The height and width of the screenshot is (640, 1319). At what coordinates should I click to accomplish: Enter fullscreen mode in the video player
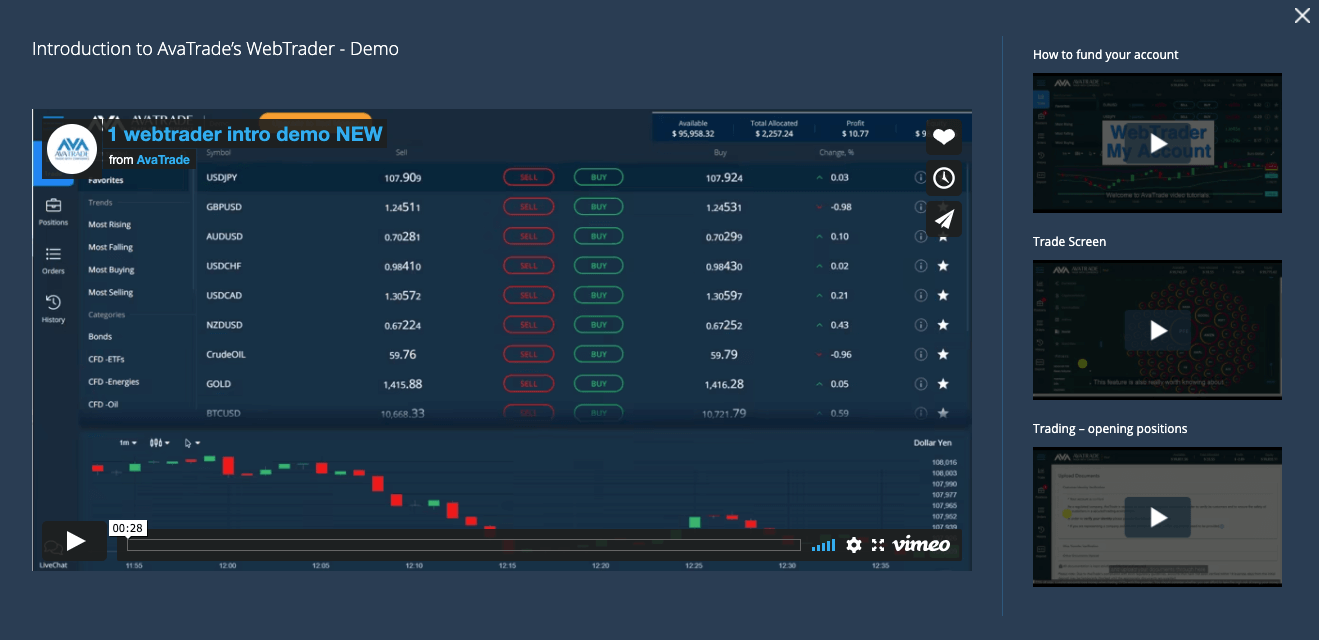pyautogui.click(x=878, y=545)
